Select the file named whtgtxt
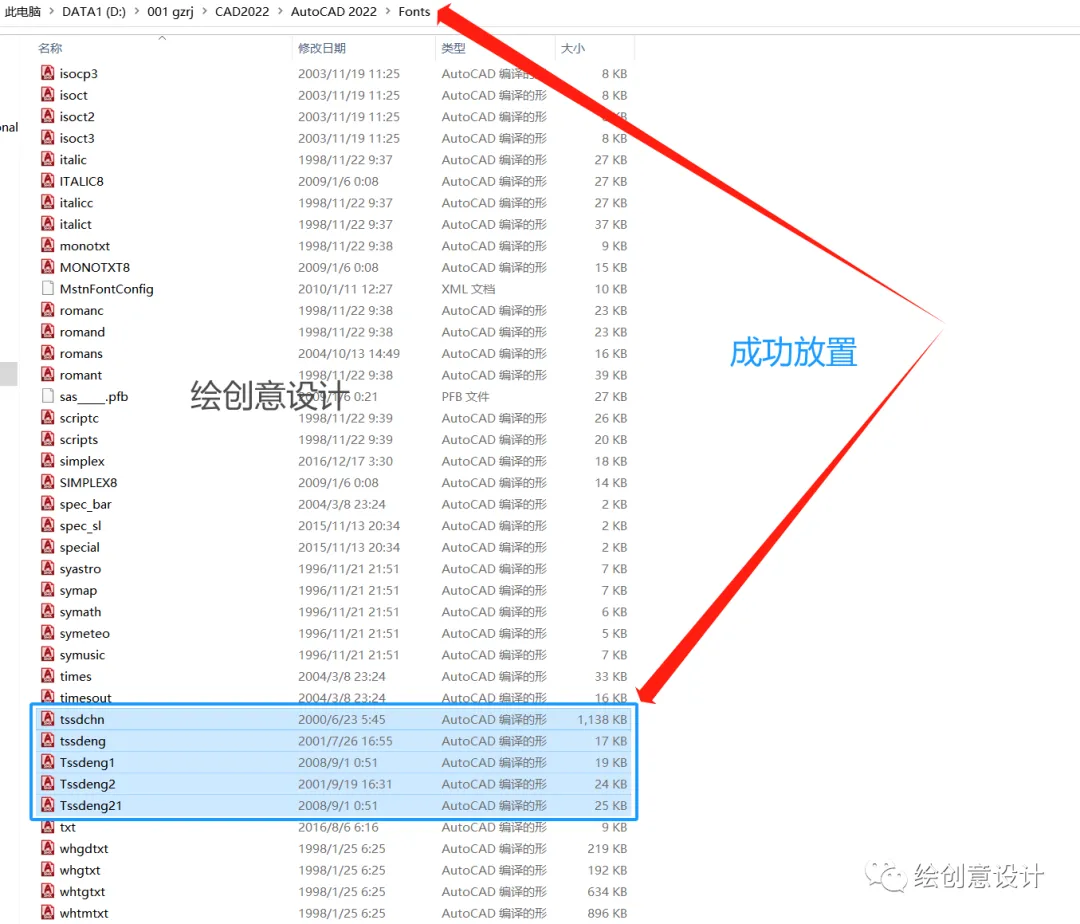The image size is (1080, 924). tap(82, 891)
